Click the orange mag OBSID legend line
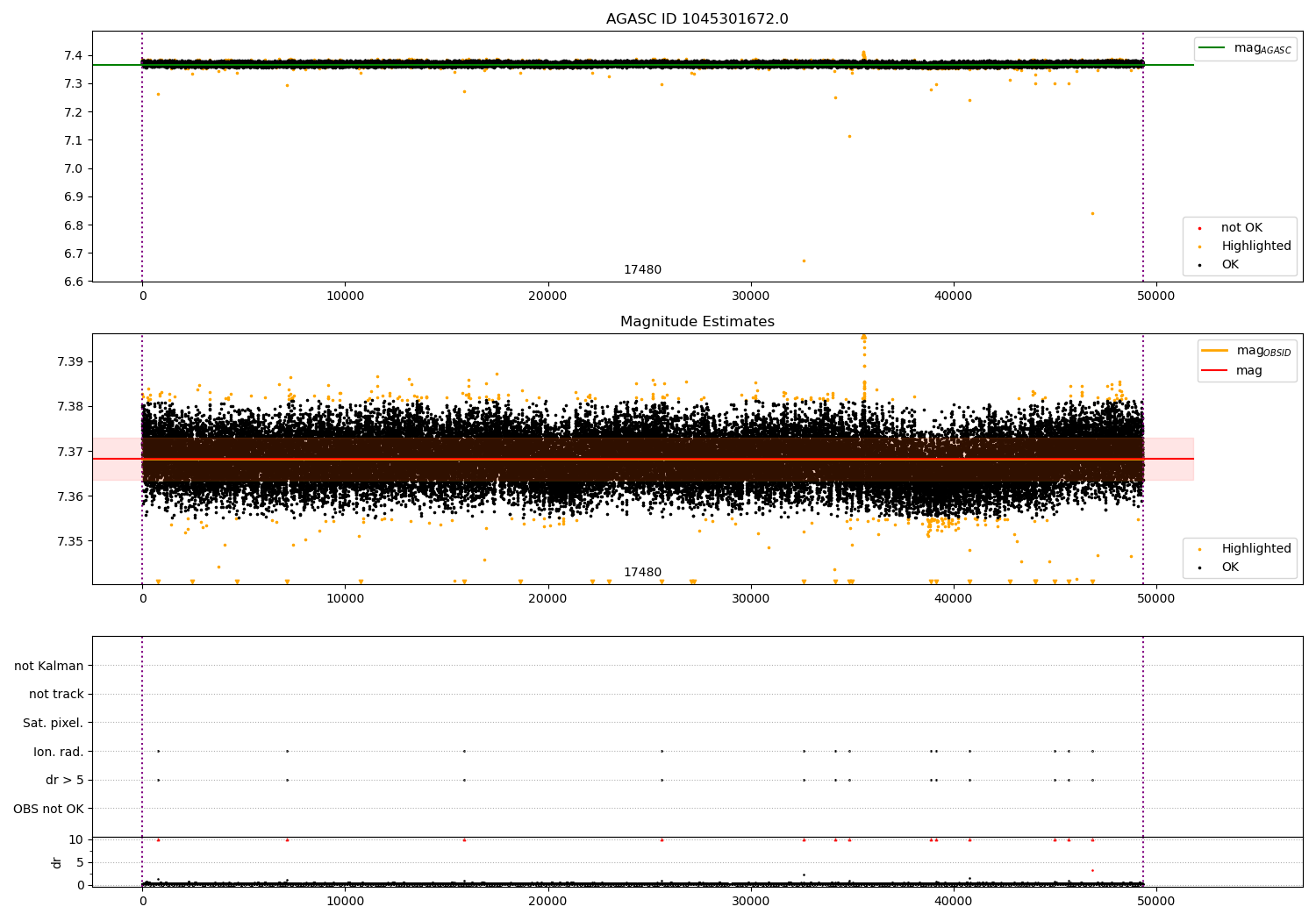 [x=1214, y=351]
